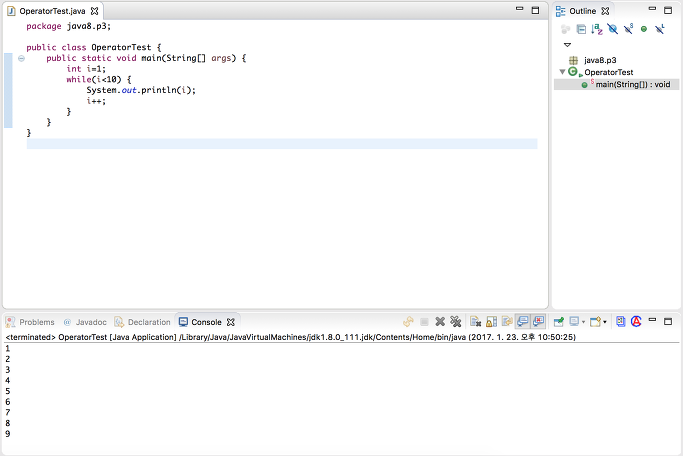Toggle Hide Static Fields and Methods
The height and width of the screenshot is (456, 683).
628,29
